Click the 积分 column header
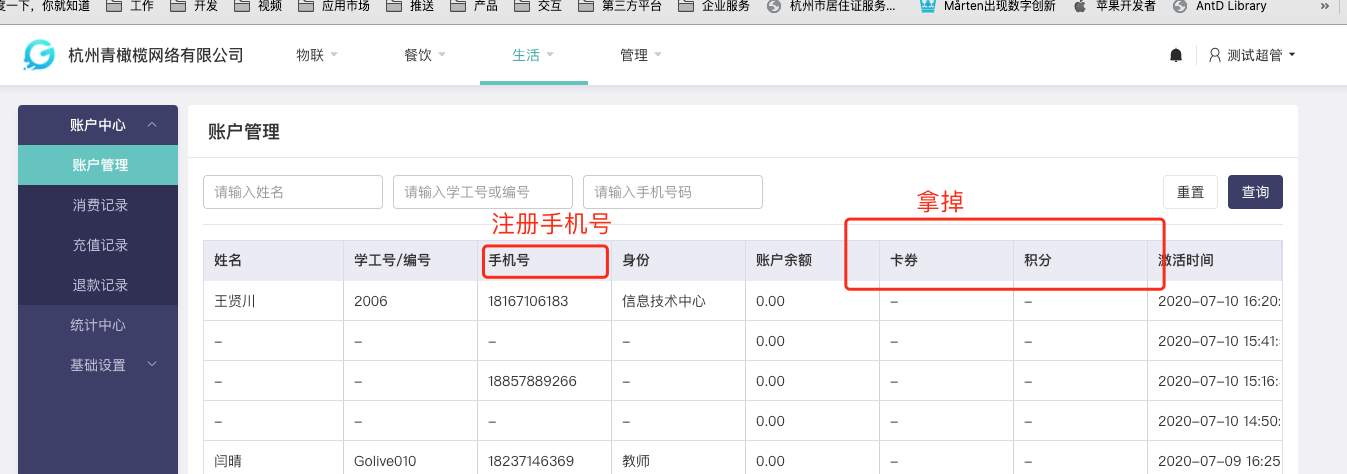Screen dimensions: 1347x474 point(1079,260)
